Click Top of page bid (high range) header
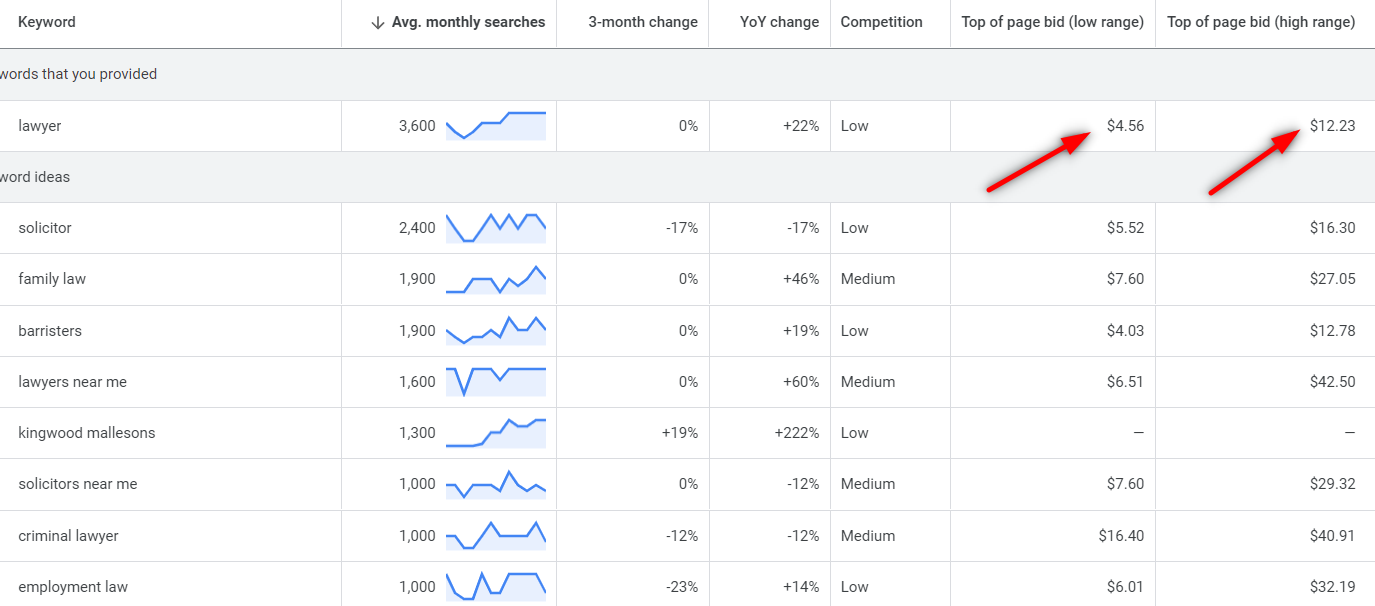The width and height of the screenshot is (1375, 606). [x=1261, y=22]
